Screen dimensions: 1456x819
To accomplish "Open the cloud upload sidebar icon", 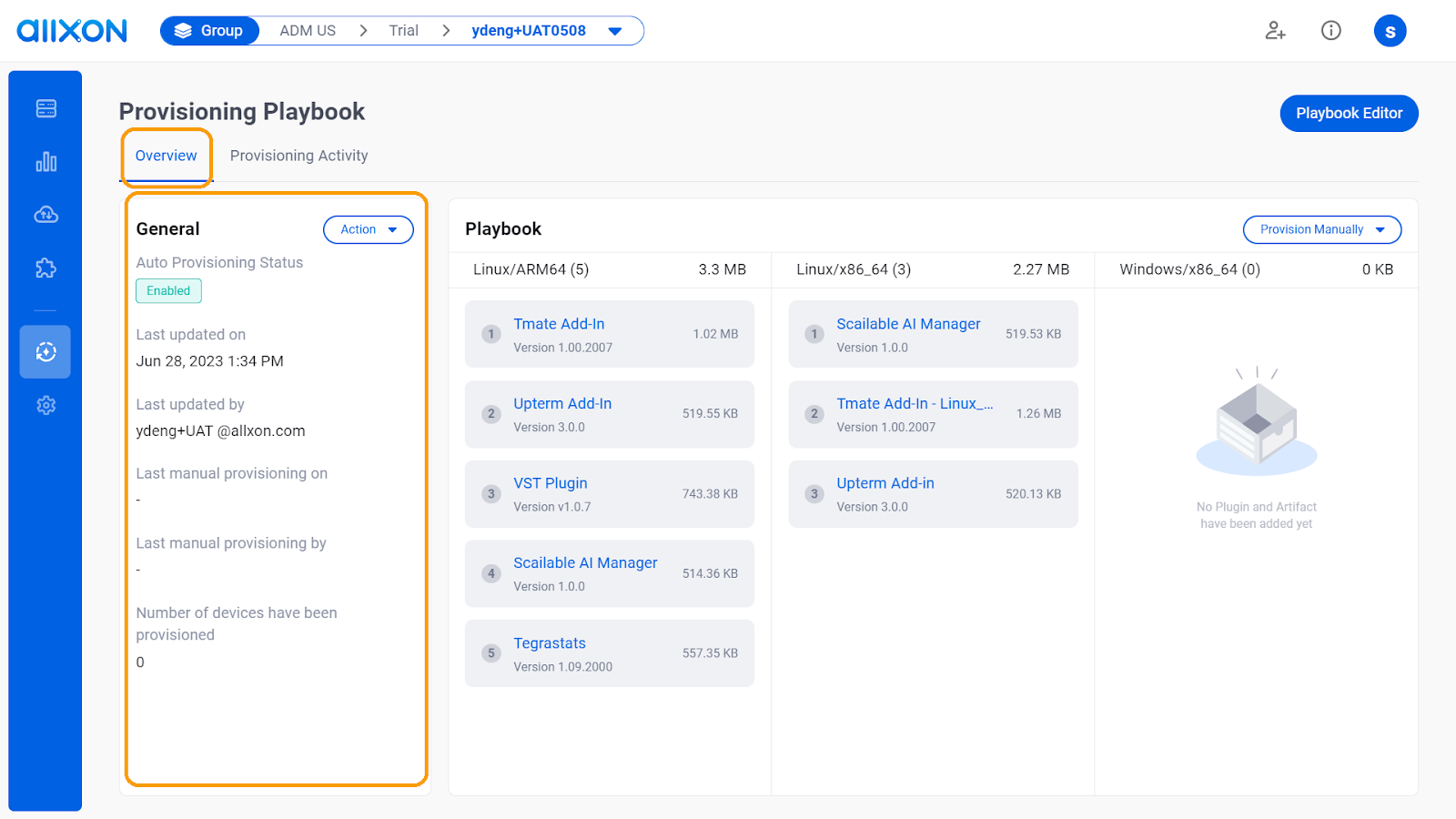I will tap(45, 215).
